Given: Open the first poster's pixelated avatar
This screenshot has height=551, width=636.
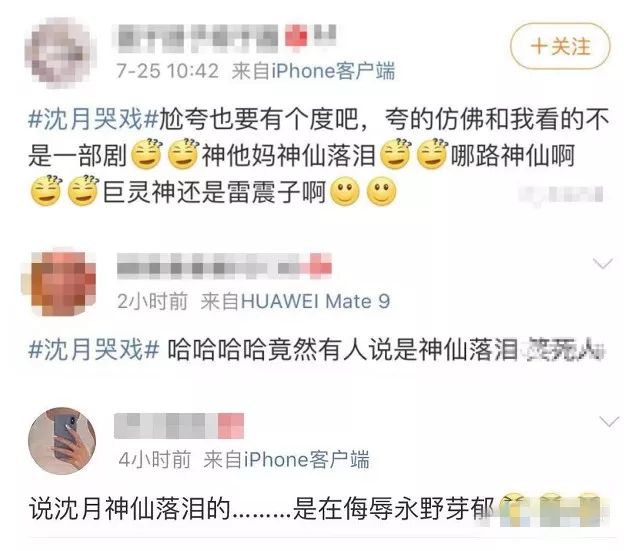Looking at the screenshot, I should tap(60, 53).
